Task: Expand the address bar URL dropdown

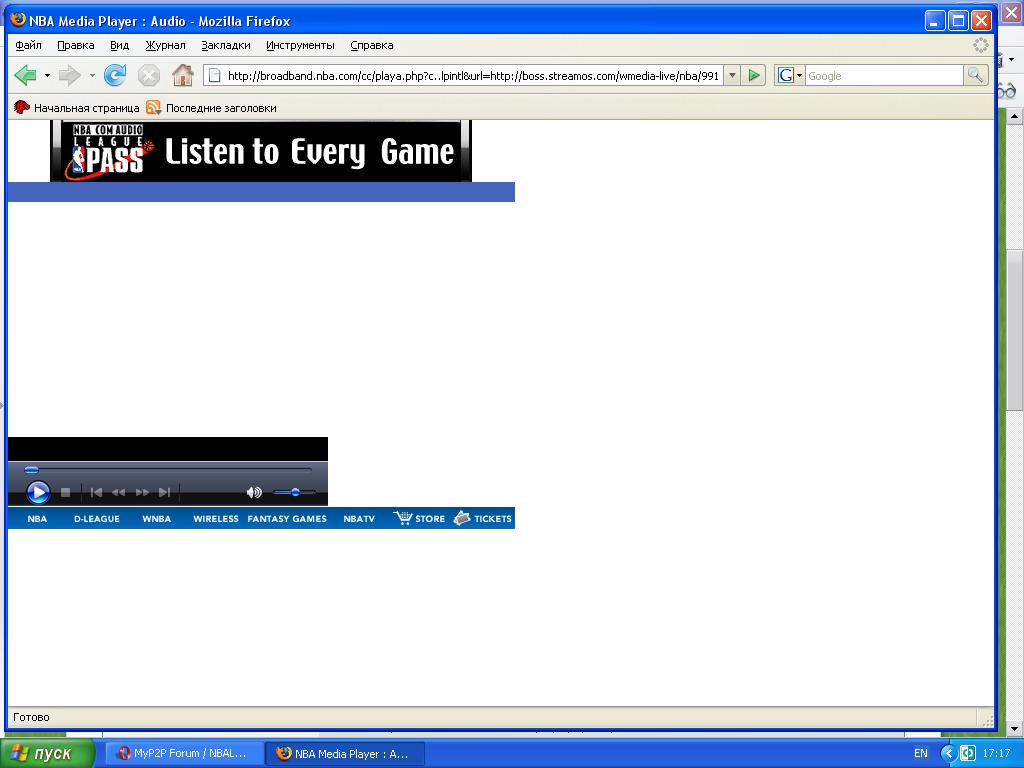Action: pos(732,76)
